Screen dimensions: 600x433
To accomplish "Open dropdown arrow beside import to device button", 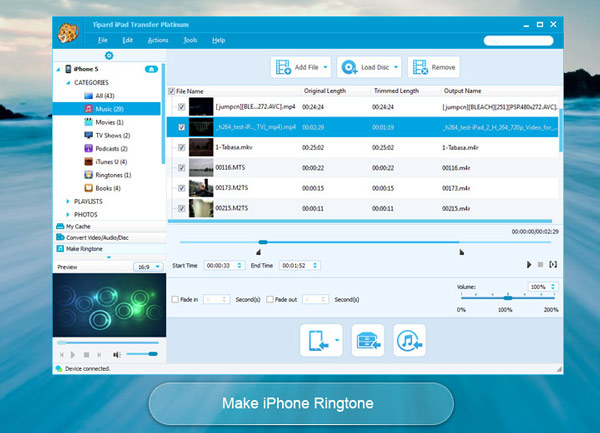I will (337, 340).
